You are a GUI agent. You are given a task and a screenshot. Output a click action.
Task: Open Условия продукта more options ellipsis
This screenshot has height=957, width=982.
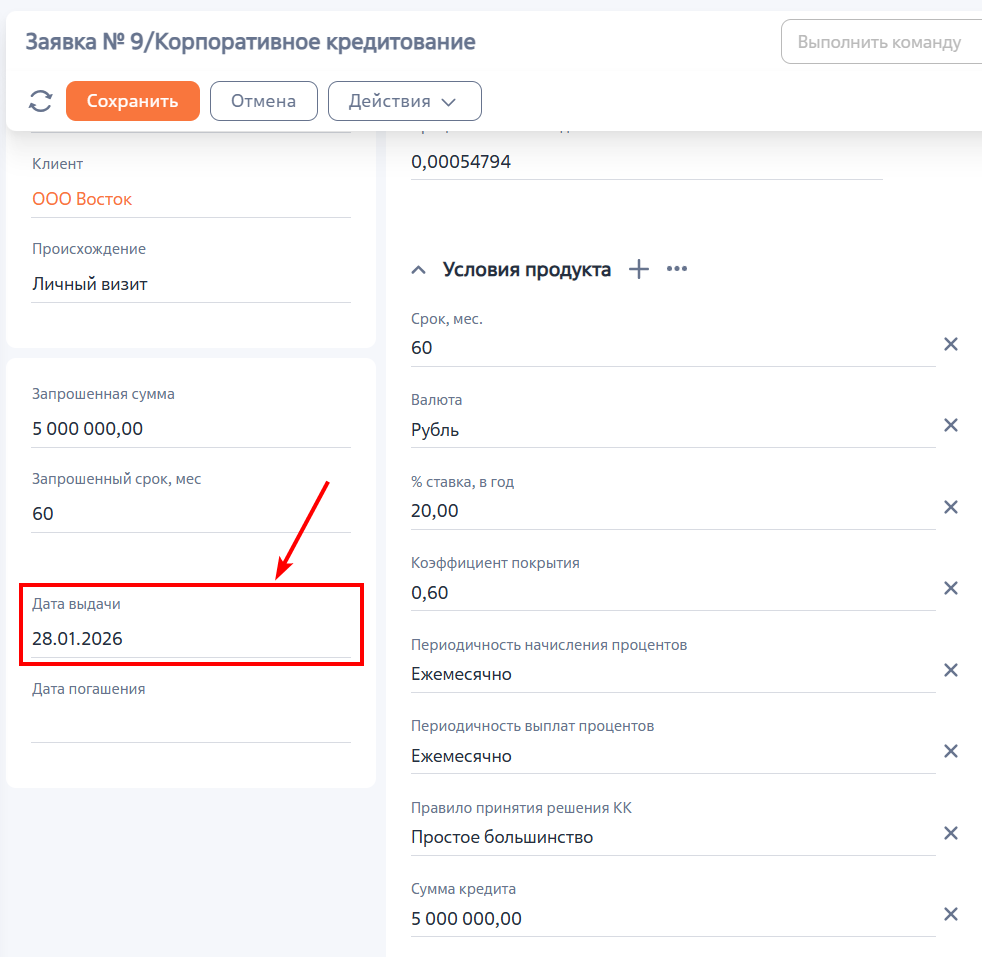coord(677,269)
